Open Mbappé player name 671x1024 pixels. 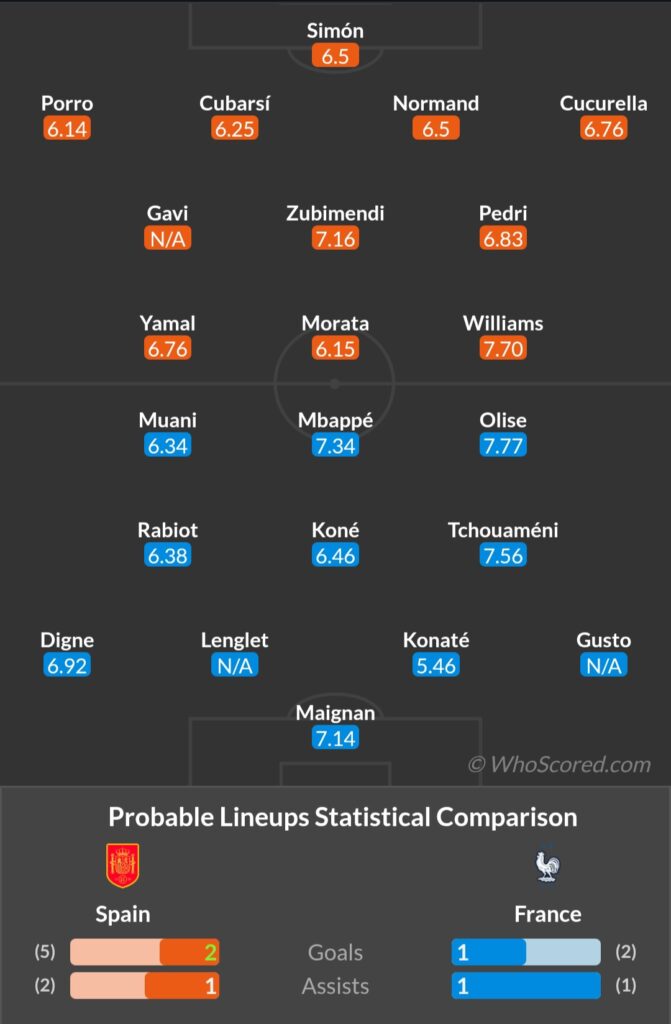335,421
